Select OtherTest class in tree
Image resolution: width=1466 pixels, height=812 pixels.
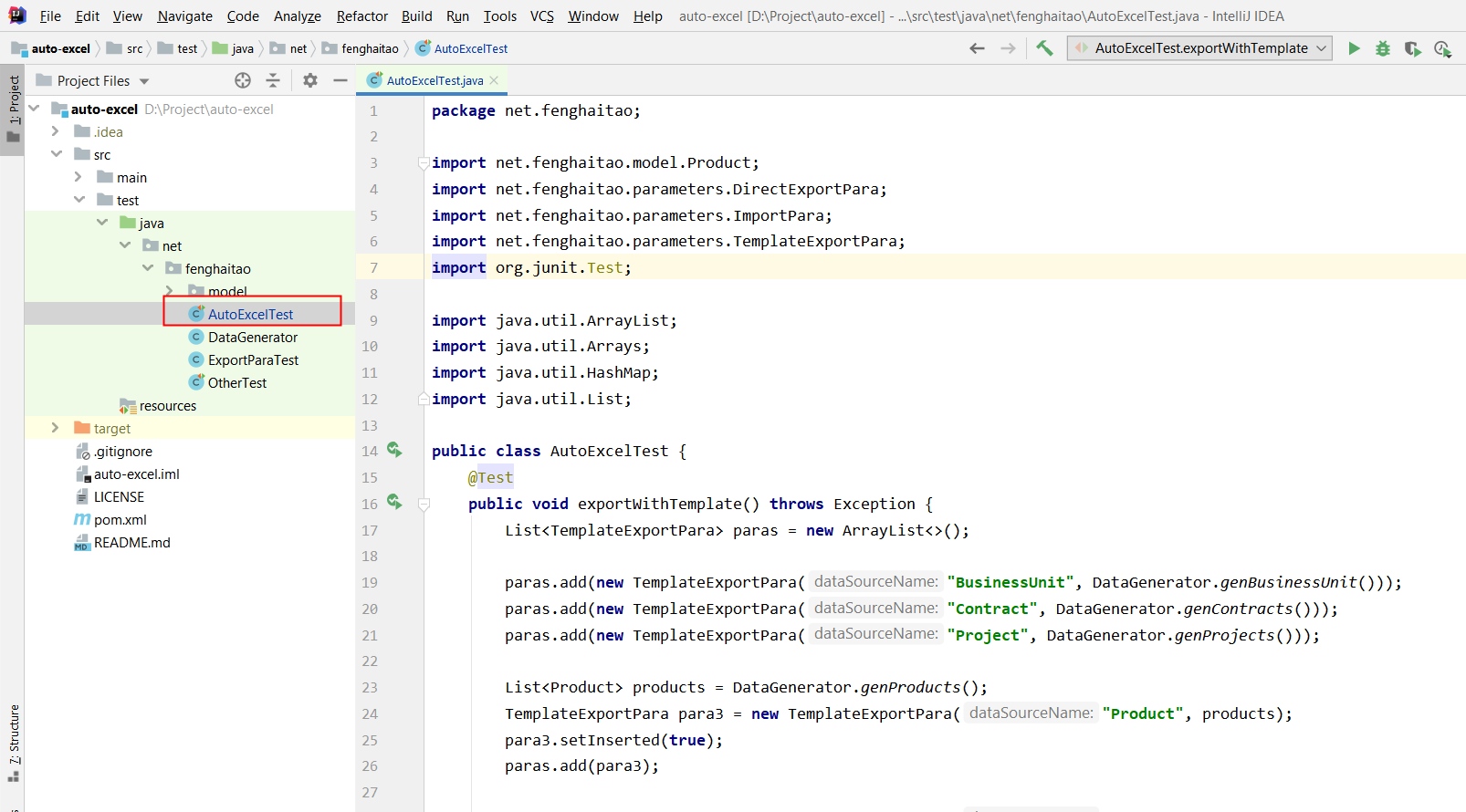[x=228, y=382]
